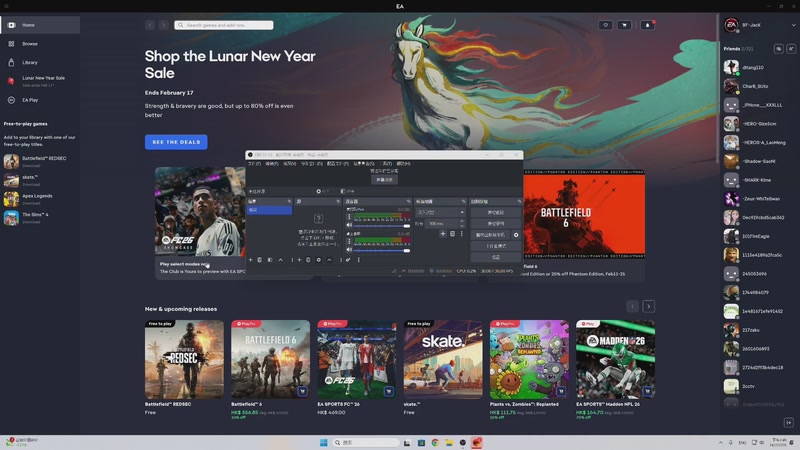Click the SEE THE DEALS button
Screen dimensions: 800x450
(176, 142)
